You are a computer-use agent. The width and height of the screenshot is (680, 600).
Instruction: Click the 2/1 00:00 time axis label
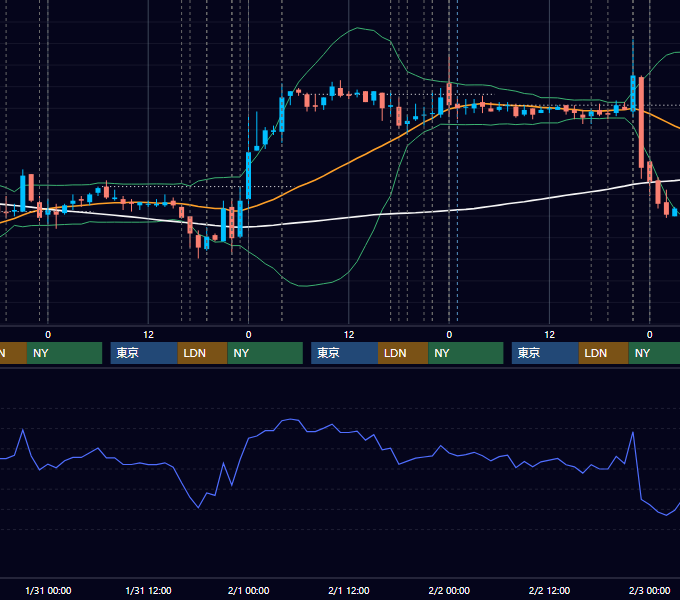248,590
